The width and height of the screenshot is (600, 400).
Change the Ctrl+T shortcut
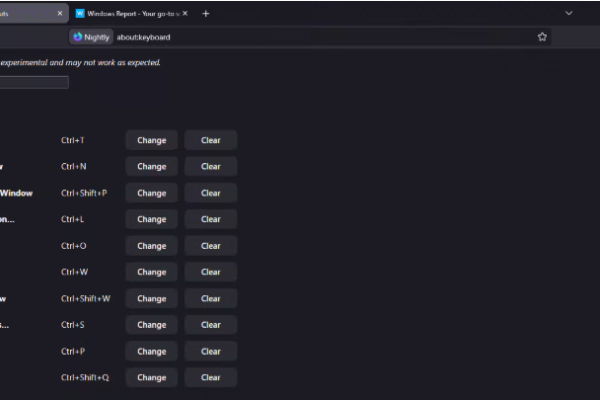pyautogui.click(x=151, y=140)
